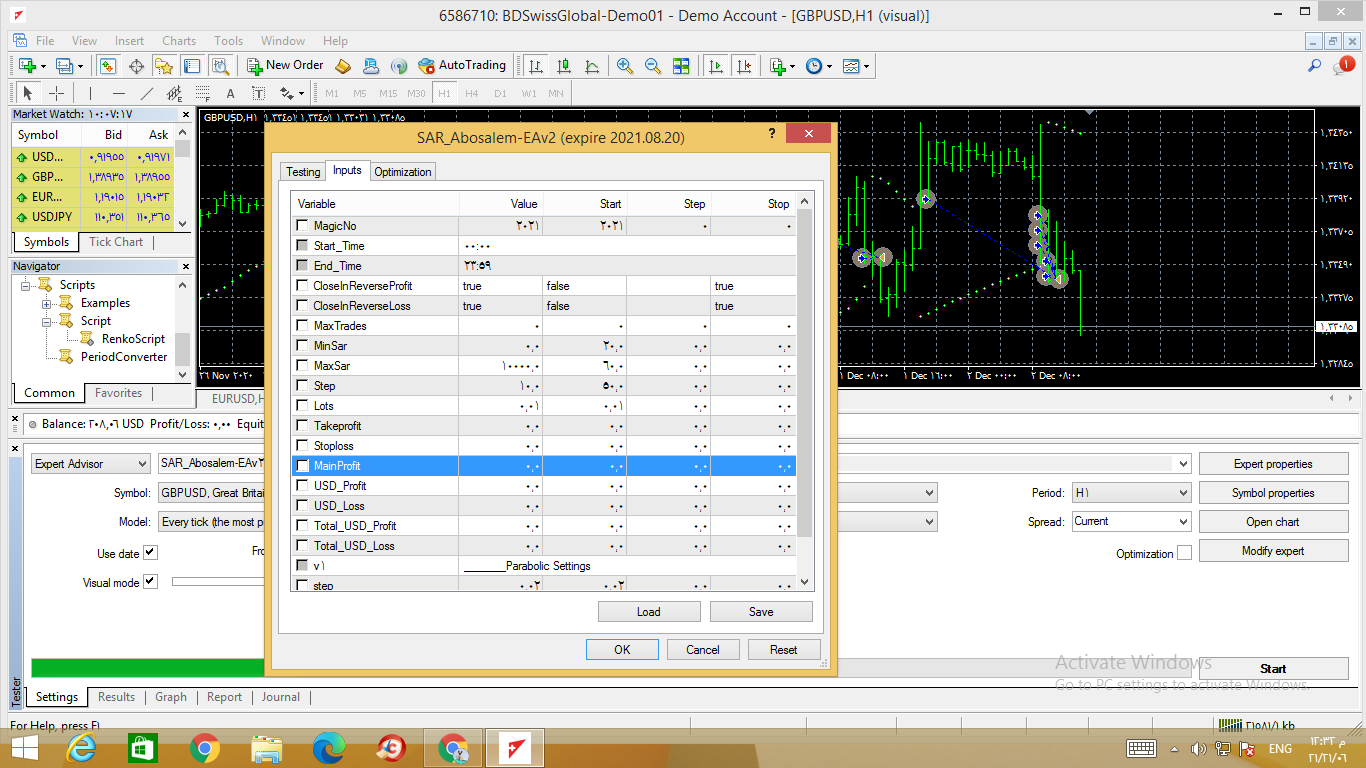Click the OK button
The width and height of the screenshot is (1366, 768).
point(622,650)
